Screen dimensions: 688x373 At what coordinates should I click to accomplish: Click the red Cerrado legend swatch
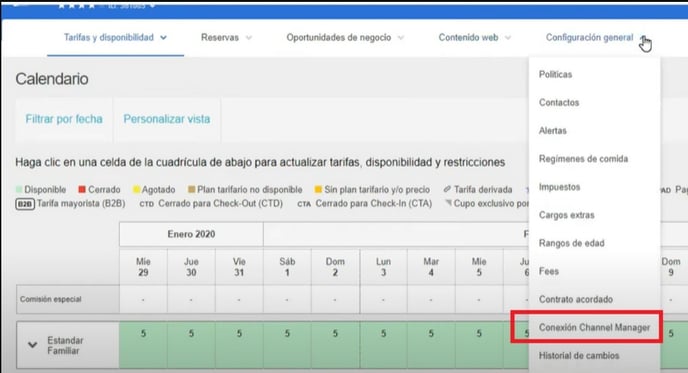[82, 190]
